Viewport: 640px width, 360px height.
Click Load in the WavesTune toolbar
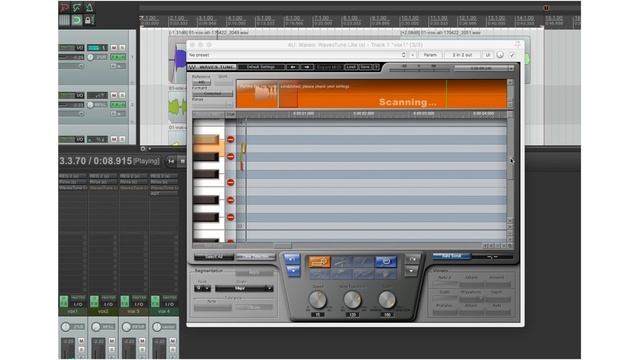(x=351, y=67)
